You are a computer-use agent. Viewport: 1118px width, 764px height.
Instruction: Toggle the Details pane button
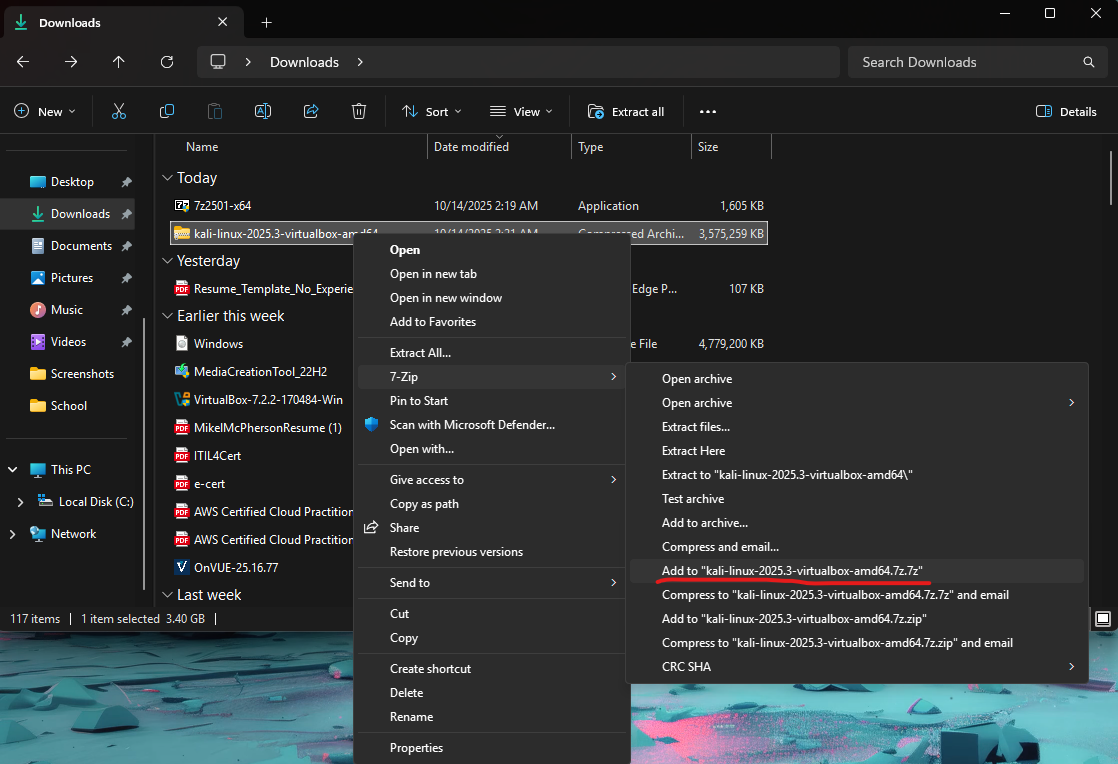coord(1066,111)
